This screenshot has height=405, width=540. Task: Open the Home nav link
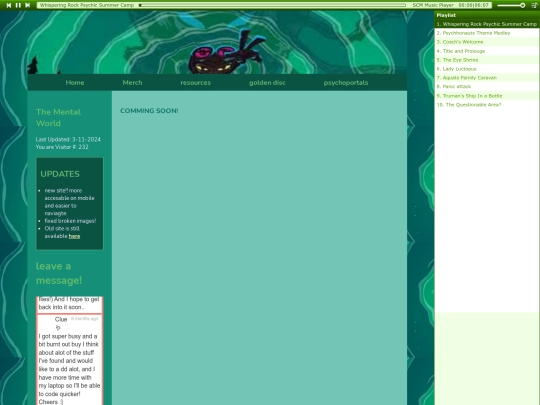point(75,83)
